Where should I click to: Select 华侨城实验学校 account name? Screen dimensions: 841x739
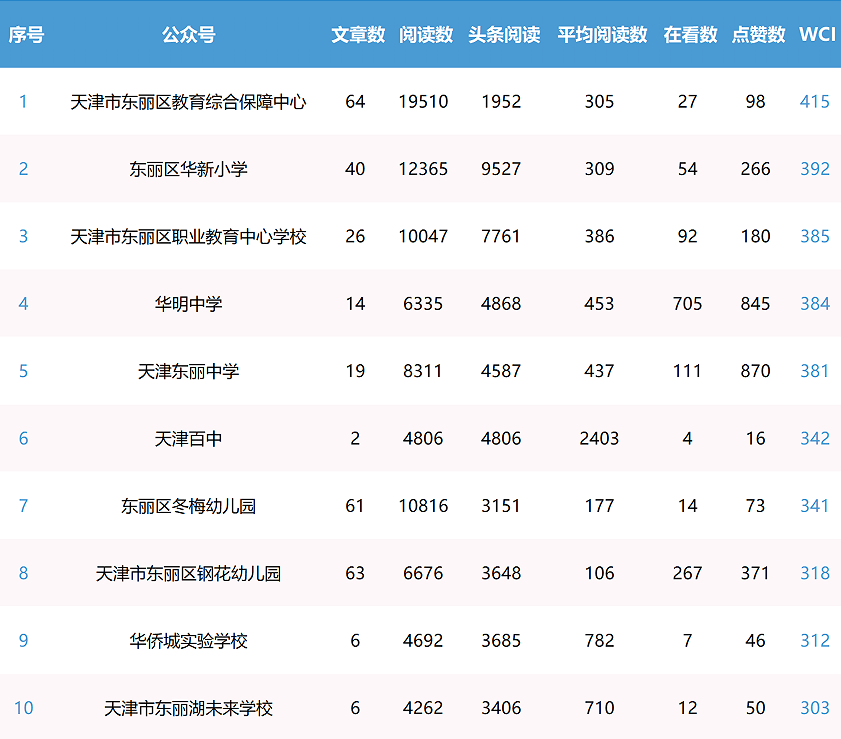pos(188,641)
